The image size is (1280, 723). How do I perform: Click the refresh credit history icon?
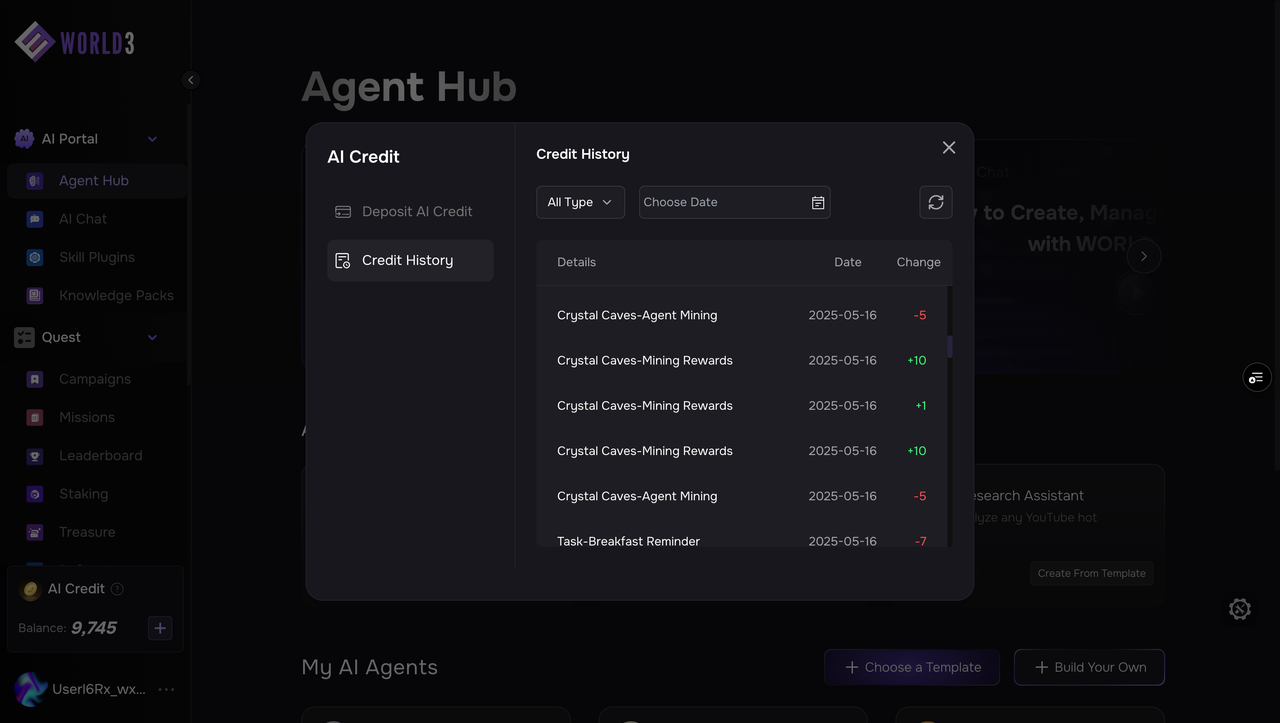point(936,202)
